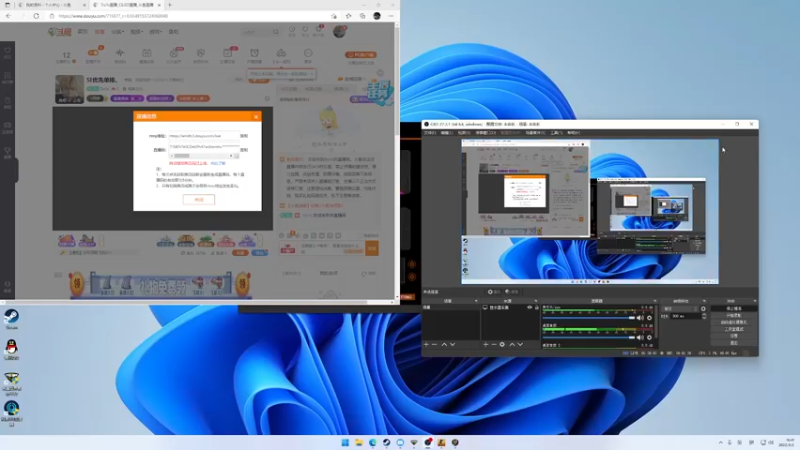The height and width of the screenshot is (450, 800).
Task: Move source up in OBS sources panel
Action: (x=512, y=344)
